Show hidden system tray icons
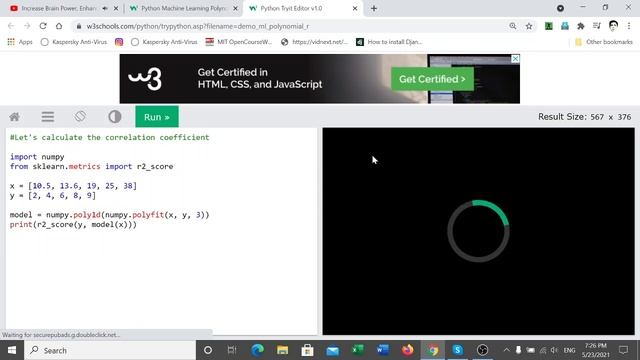 tap(507, 350)
